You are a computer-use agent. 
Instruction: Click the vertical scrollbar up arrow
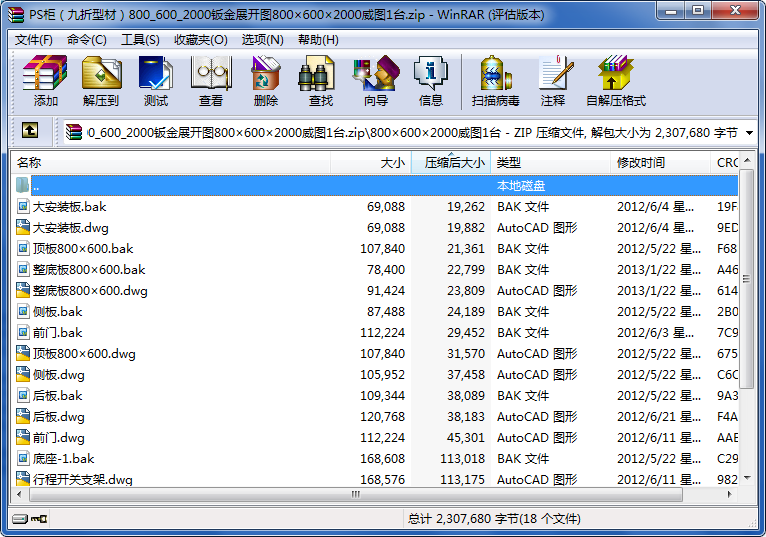[746, 160]
